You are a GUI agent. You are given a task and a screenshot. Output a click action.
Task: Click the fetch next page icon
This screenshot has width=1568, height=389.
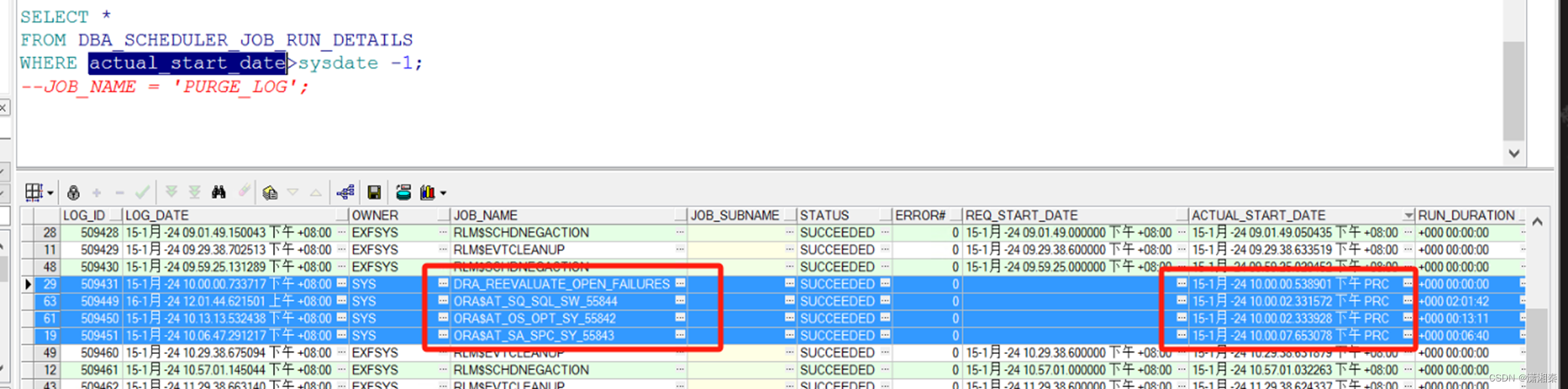click(172, 192)
